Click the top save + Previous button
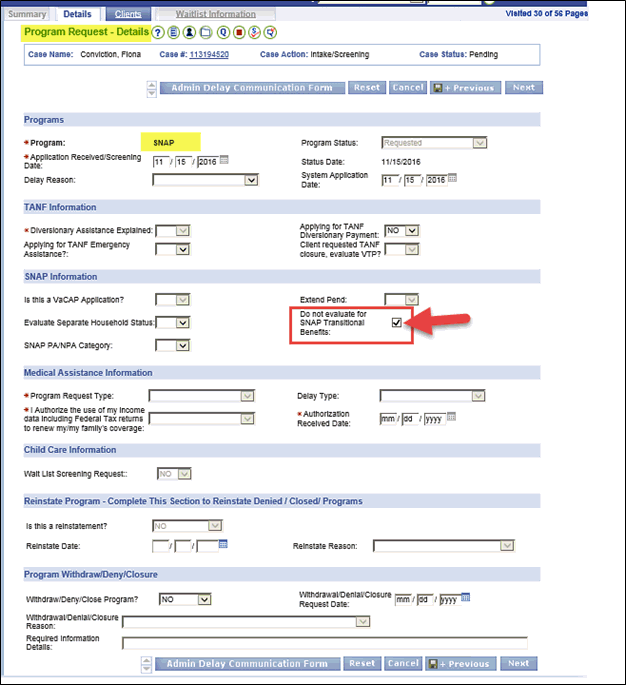 coord(465,88)
